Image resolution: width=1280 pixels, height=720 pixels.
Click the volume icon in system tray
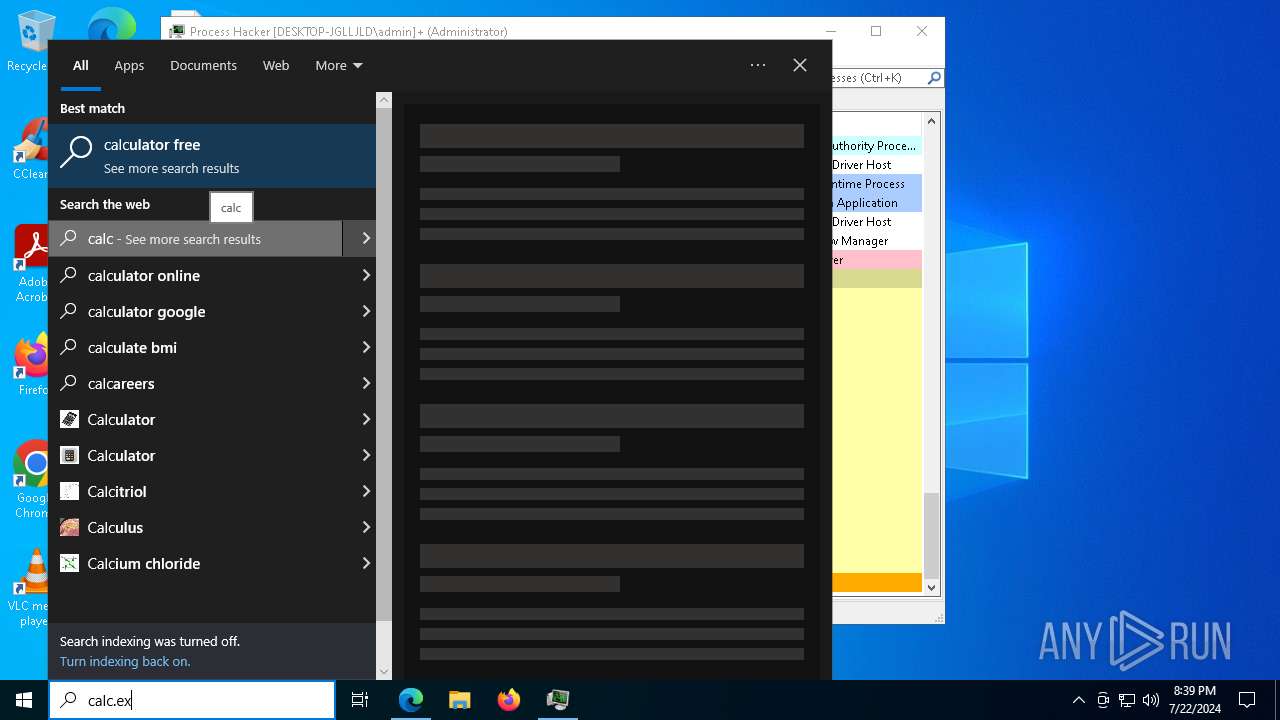point(1151,700)
